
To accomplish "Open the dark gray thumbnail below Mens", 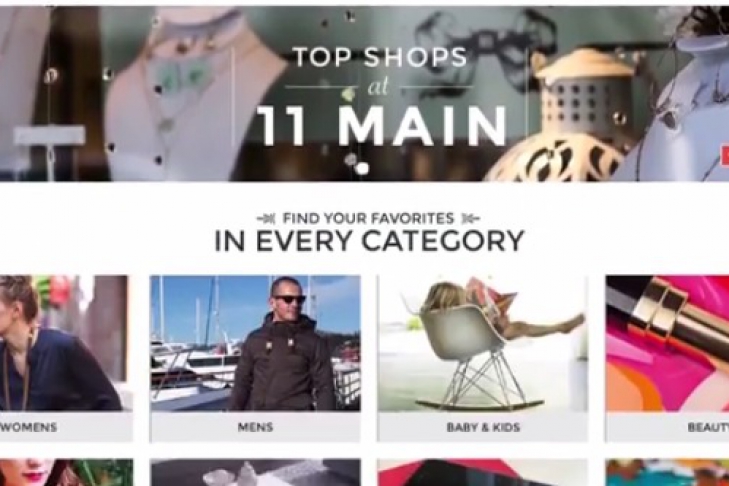I will click(x=255, y=473).
